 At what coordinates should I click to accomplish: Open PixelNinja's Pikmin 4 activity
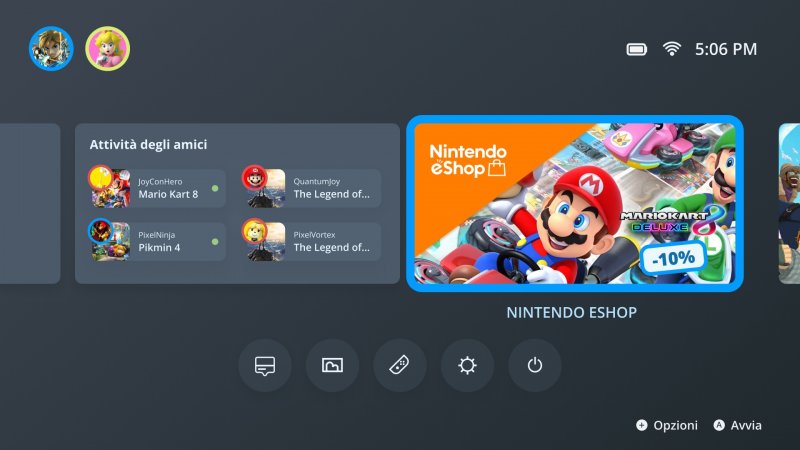point(159,242)
